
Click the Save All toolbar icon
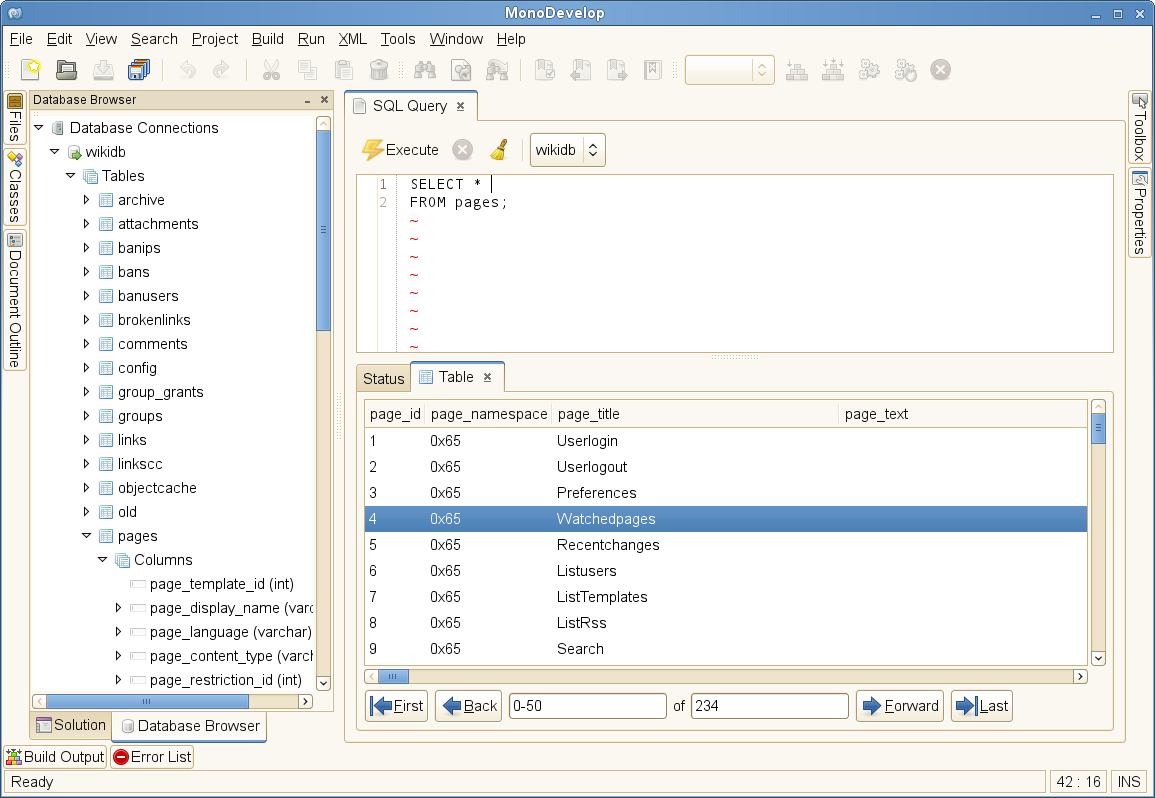coord(138,70)
